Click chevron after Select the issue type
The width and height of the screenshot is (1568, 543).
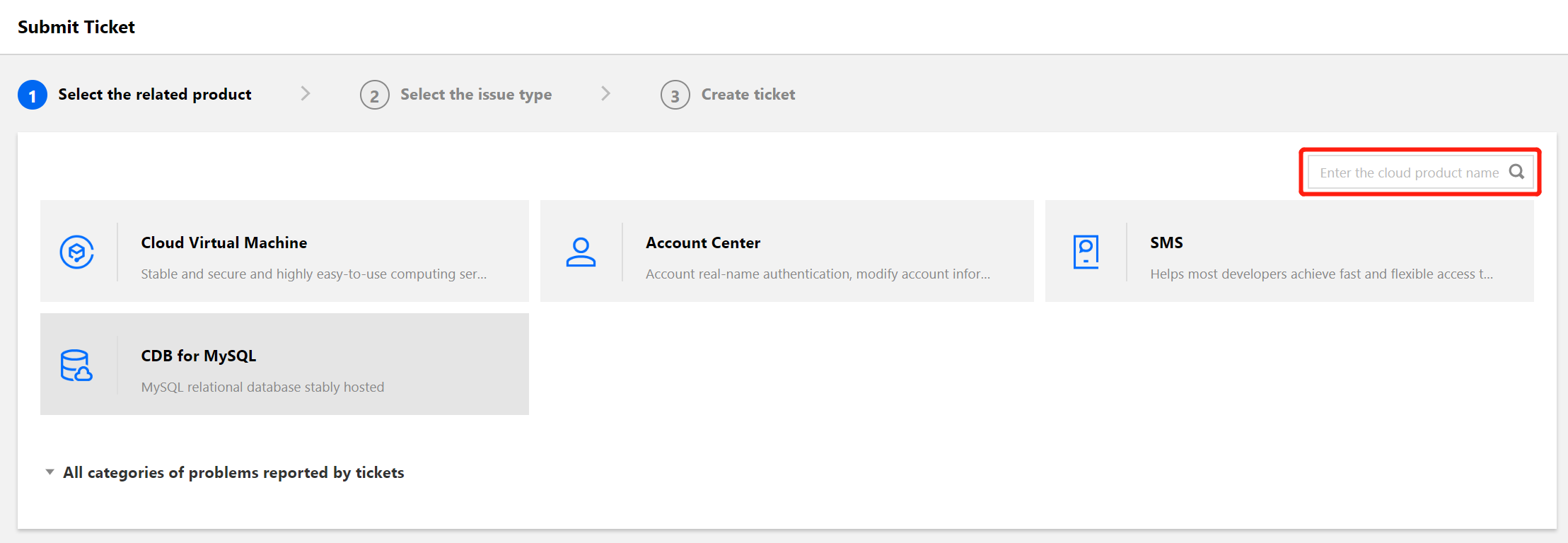tap(605, 94)
